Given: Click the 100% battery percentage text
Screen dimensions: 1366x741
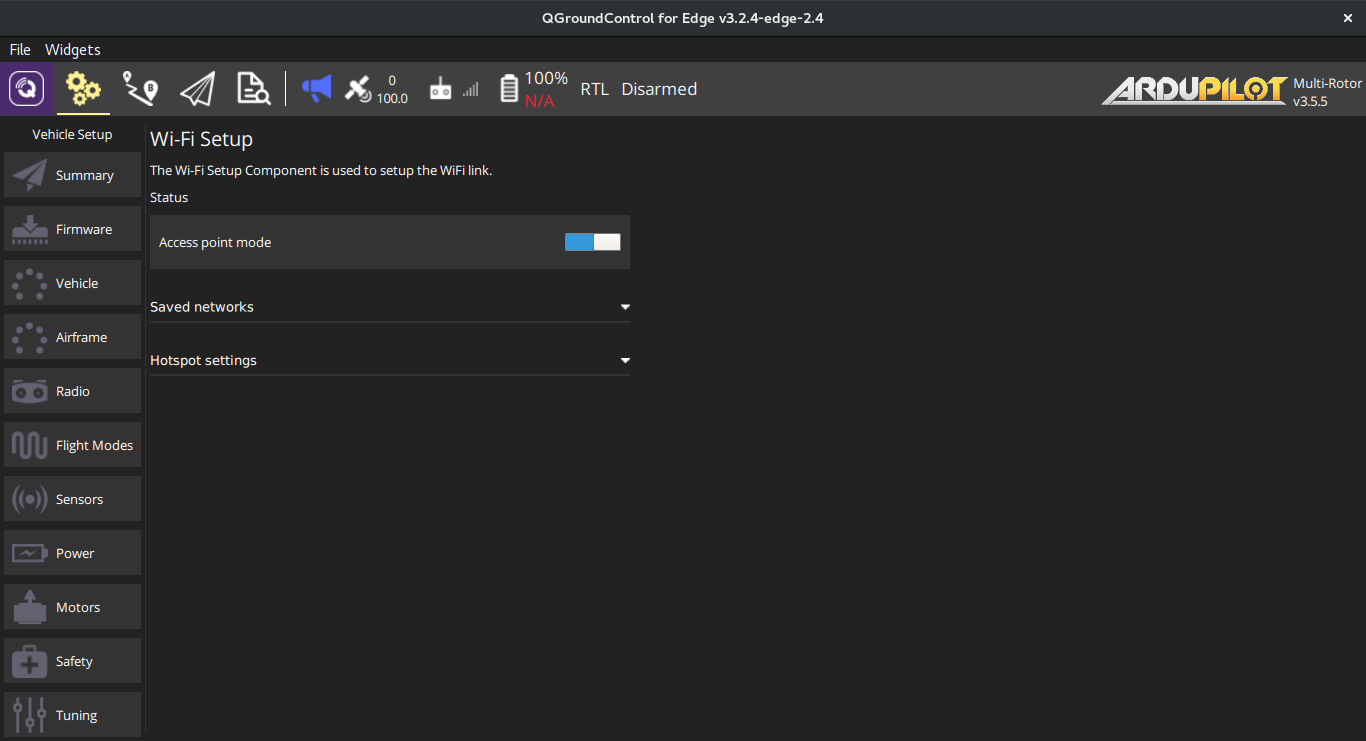Looking at the screenshot, I should pyautogui.click(x=546, y=78).
